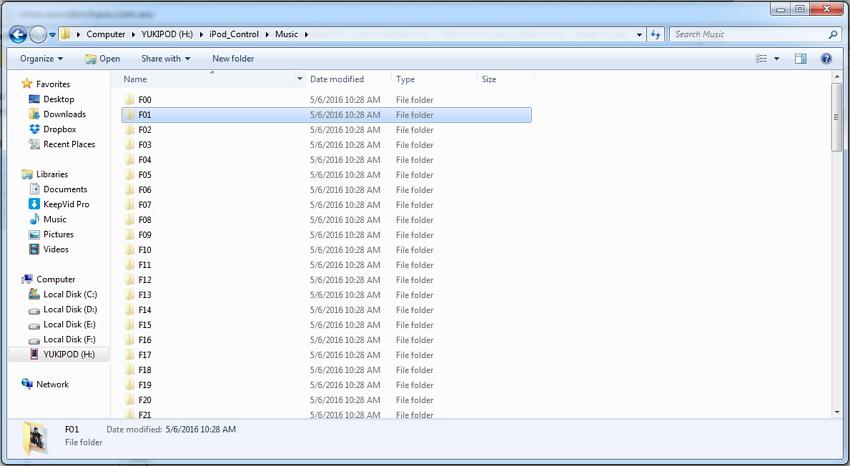
Task: Toggle the preview pane icon
Action: click(x=800, y=59)
